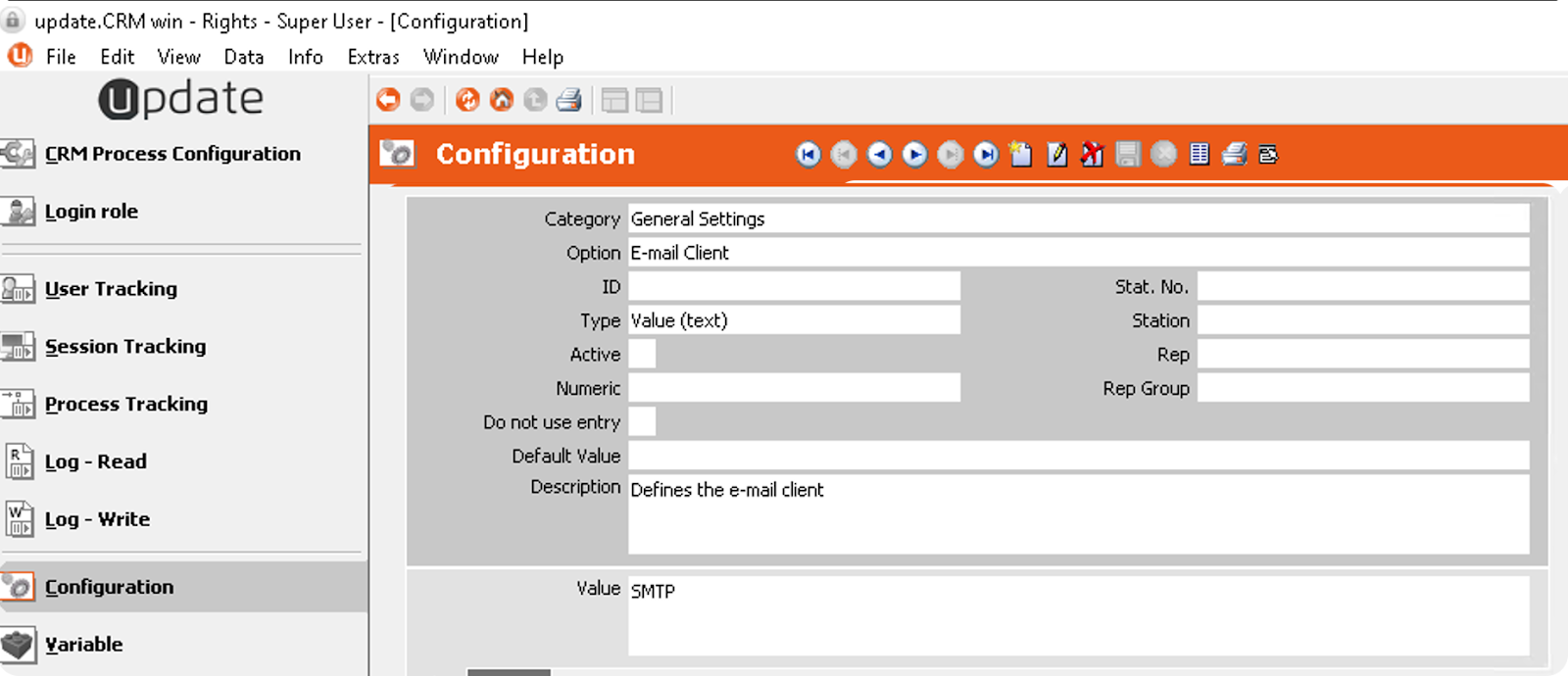Click the update logo in menu bar
Screen dimensions: 1568x676
(20, 56)
